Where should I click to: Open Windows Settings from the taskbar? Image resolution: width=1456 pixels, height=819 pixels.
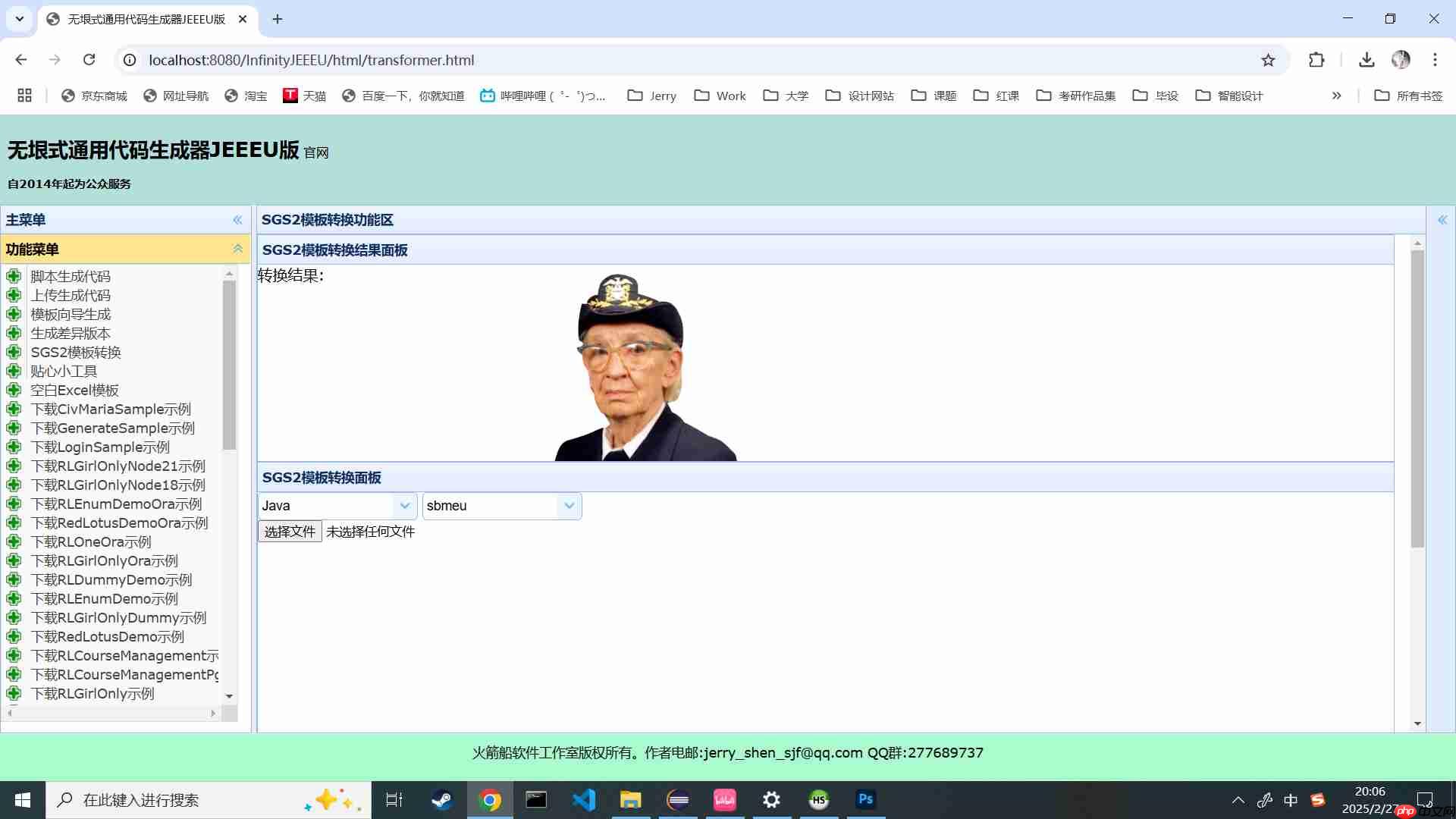(x=771, y=799)
